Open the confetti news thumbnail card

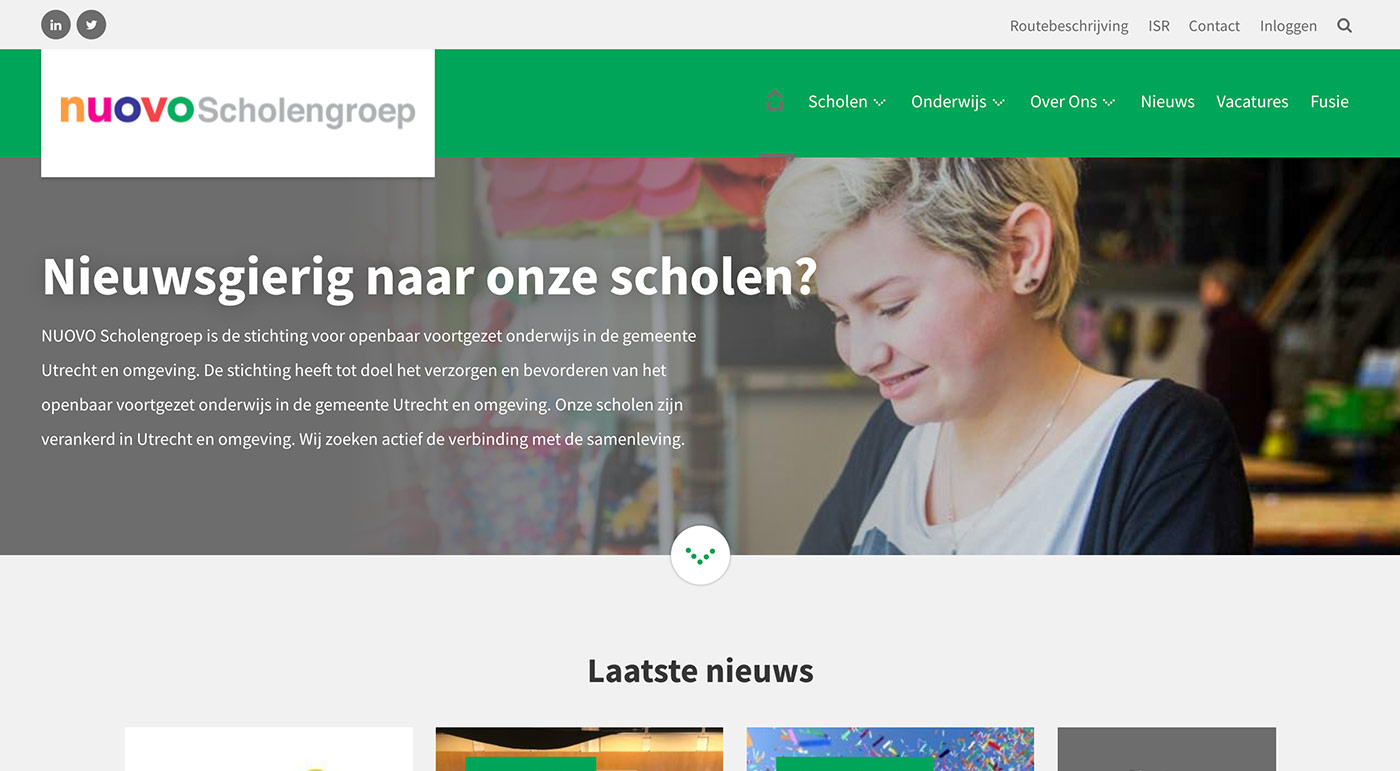890,749
